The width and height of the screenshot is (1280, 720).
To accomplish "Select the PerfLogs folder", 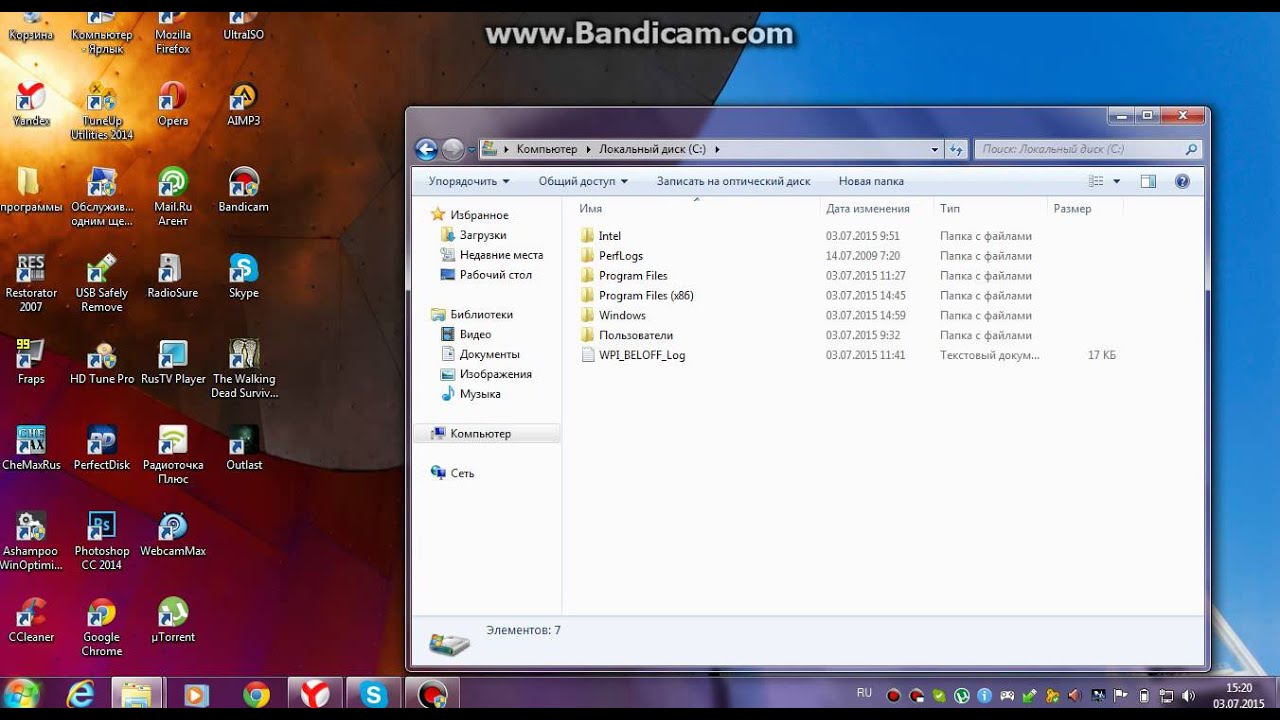I will tap(612, 256).
